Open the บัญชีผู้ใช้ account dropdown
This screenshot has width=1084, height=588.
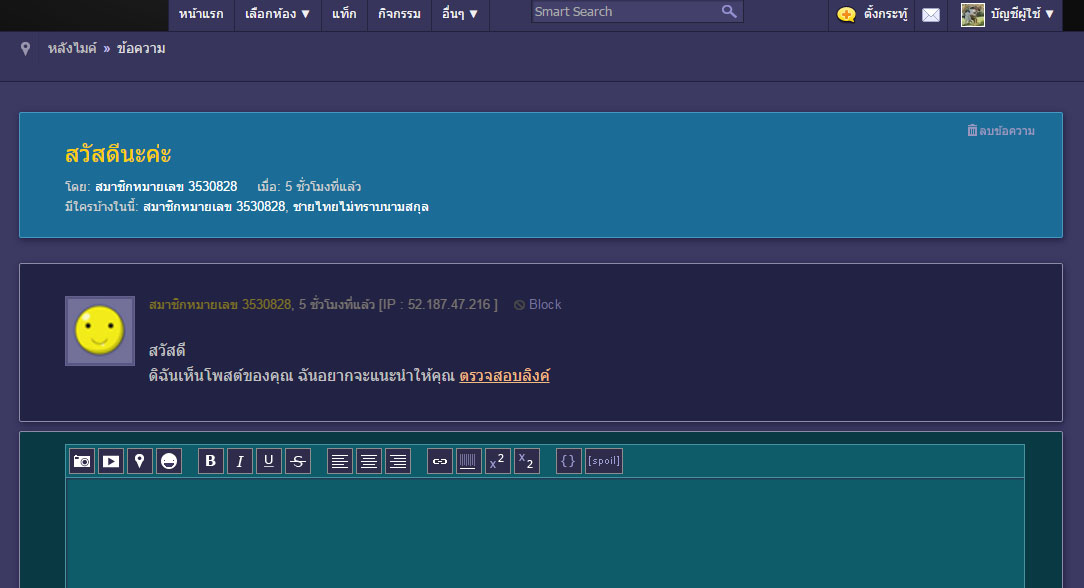(1022, 14)
